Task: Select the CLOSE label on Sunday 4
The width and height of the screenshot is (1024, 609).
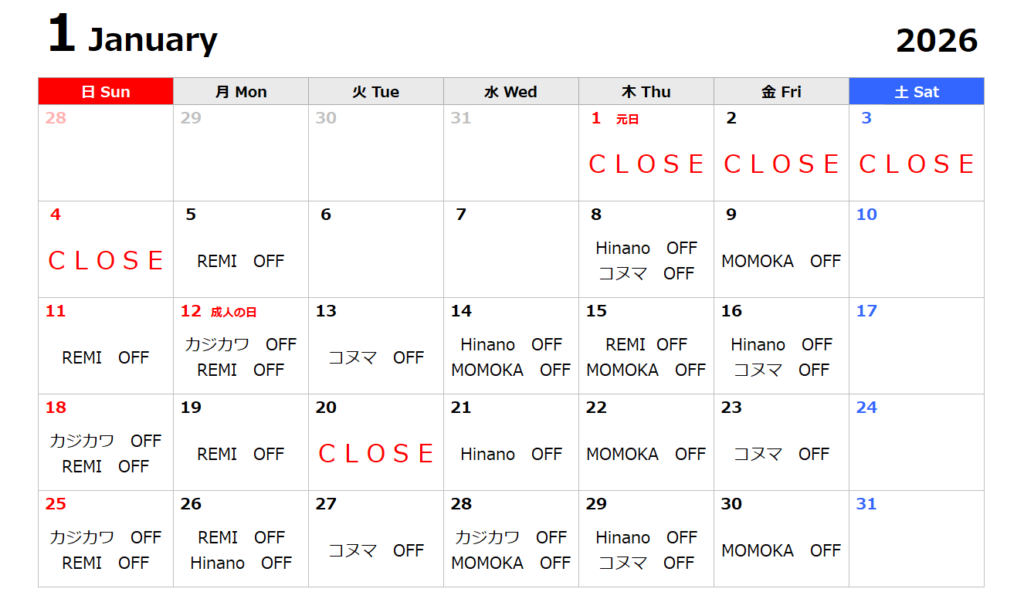Action: click(x=106, y=261)
